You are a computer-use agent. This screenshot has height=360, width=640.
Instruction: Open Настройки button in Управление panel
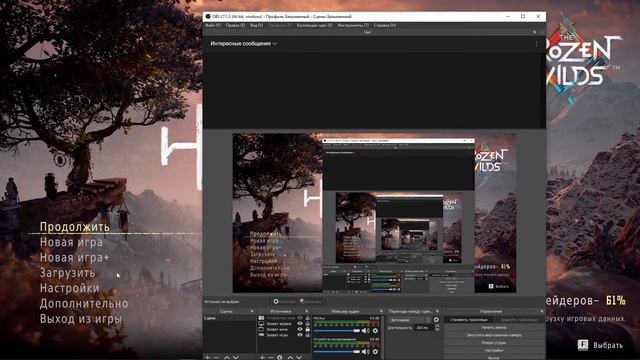click(x=494, y=350)
